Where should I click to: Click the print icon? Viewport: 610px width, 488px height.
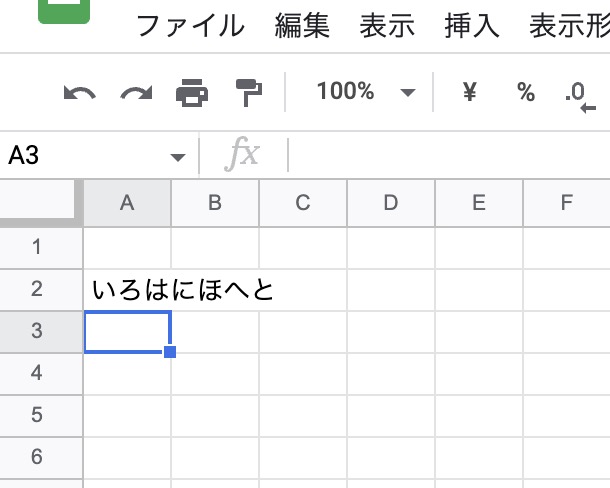191,93
